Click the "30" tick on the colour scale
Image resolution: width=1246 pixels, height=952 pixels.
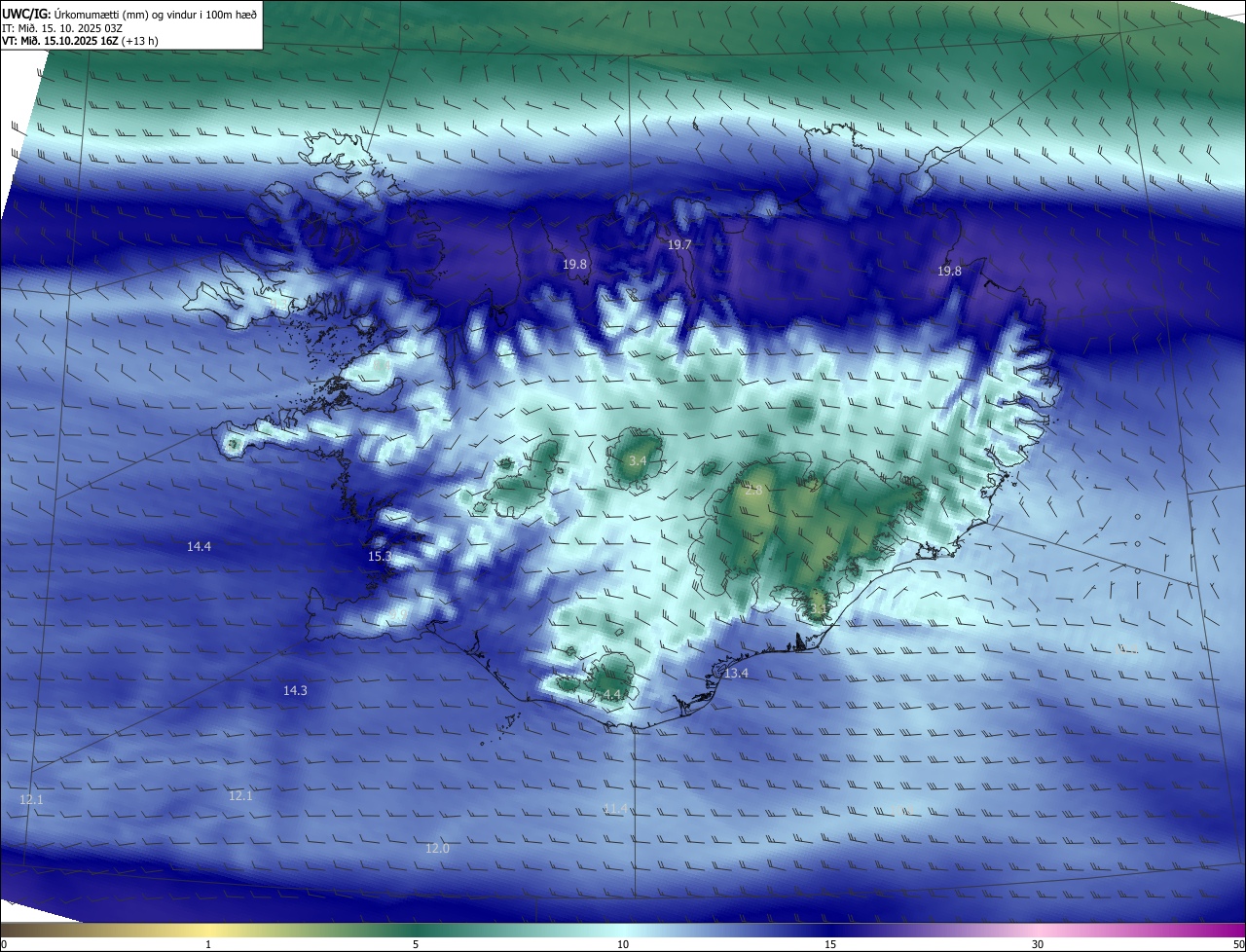click(x=1038, y=944)
